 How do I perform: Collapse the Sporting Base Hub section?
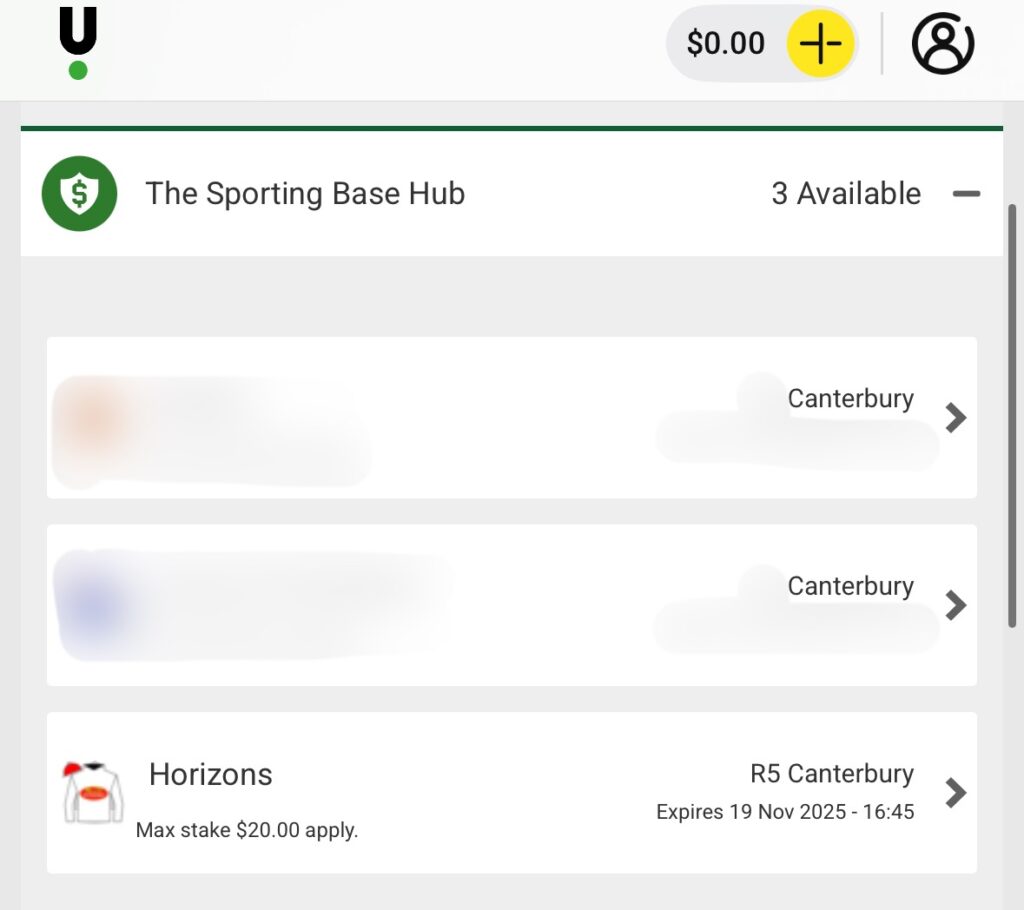(x=966, y=194)
